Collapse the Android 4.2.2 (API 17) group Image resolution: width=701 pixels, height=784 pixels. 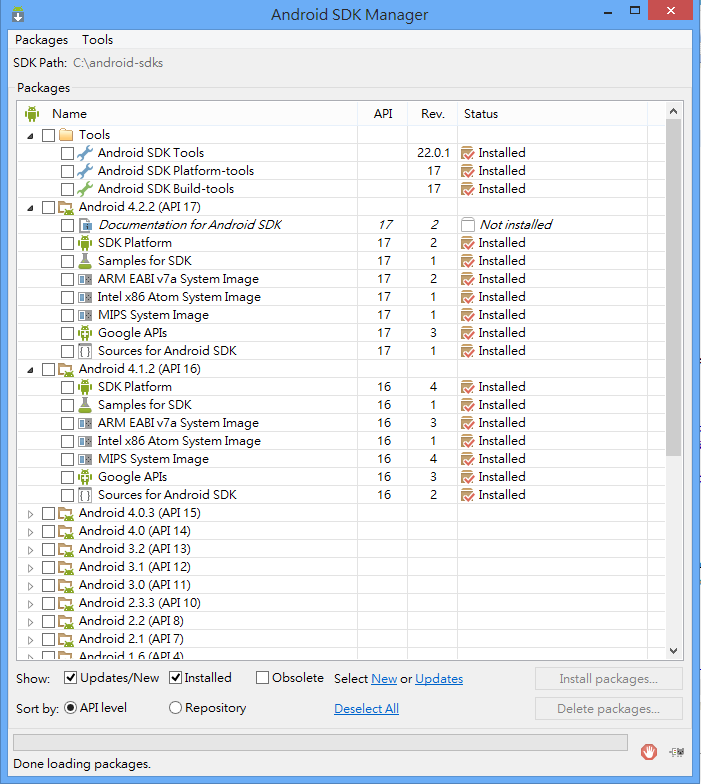coord(30,208)
